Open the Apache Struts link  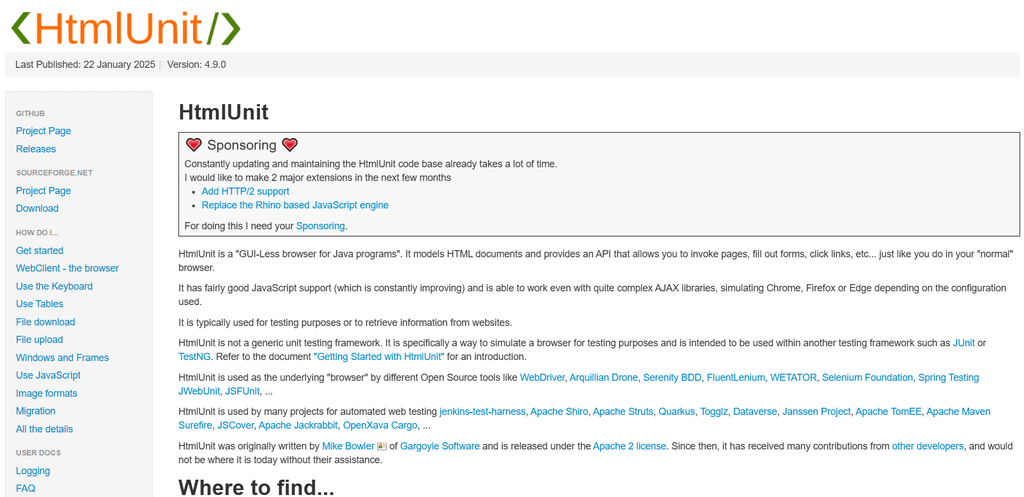coord(624,411)
